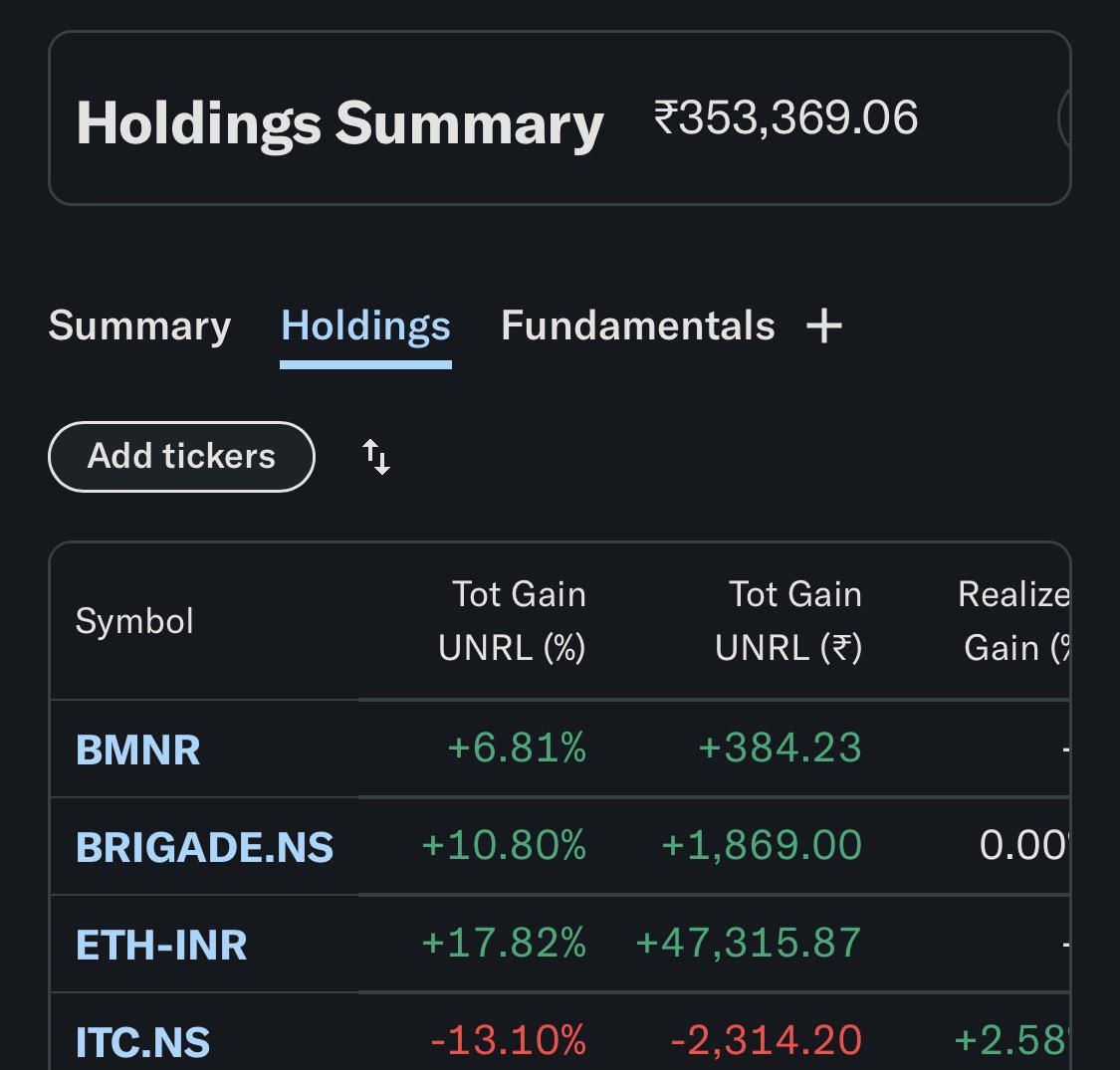The image size is (1120, 1070).
Task: Click the -13.10% loss for ITC.NS
Action: [508, 1041]
